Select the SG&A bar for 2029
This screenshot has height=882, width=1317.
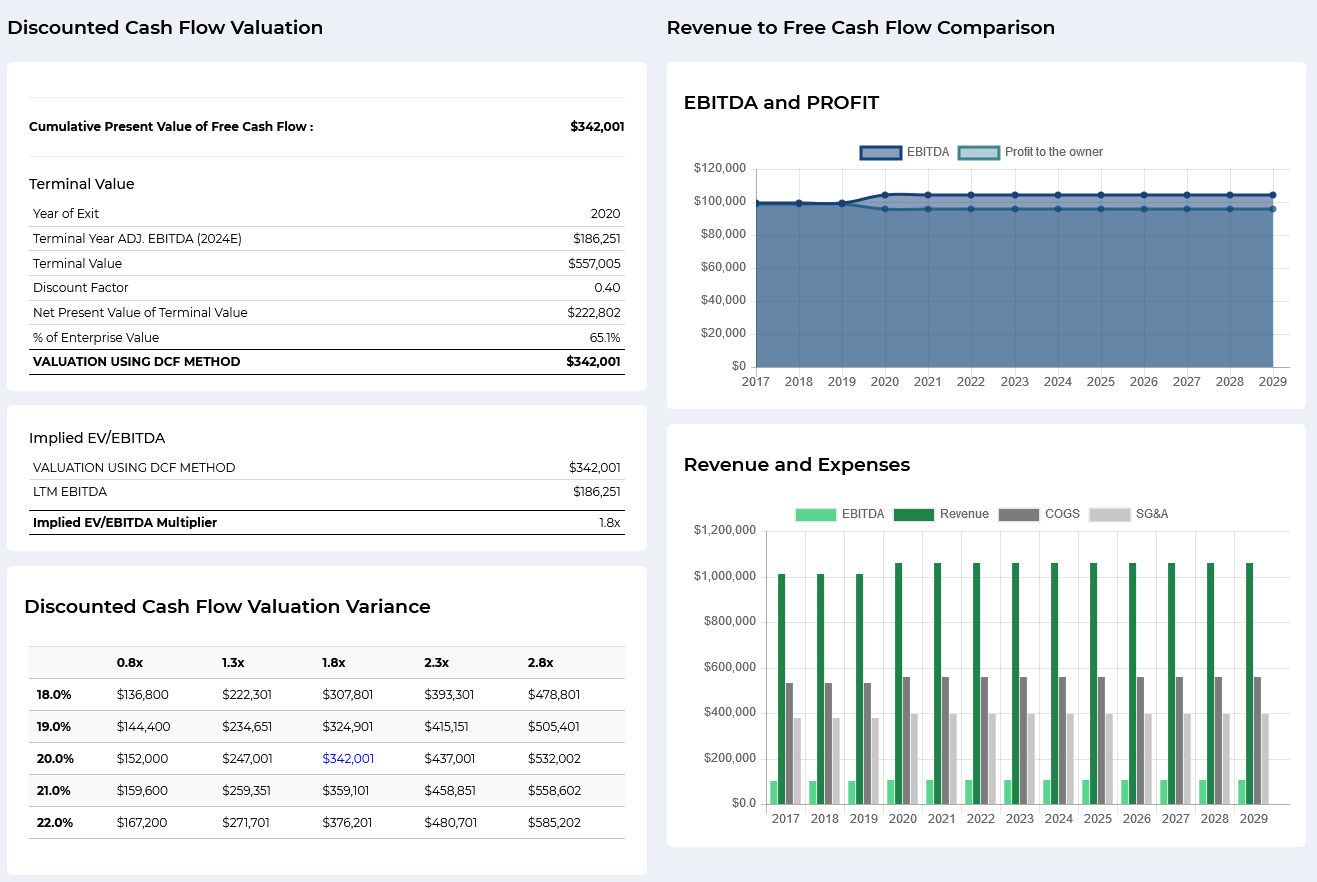(x=1265, y=758)
